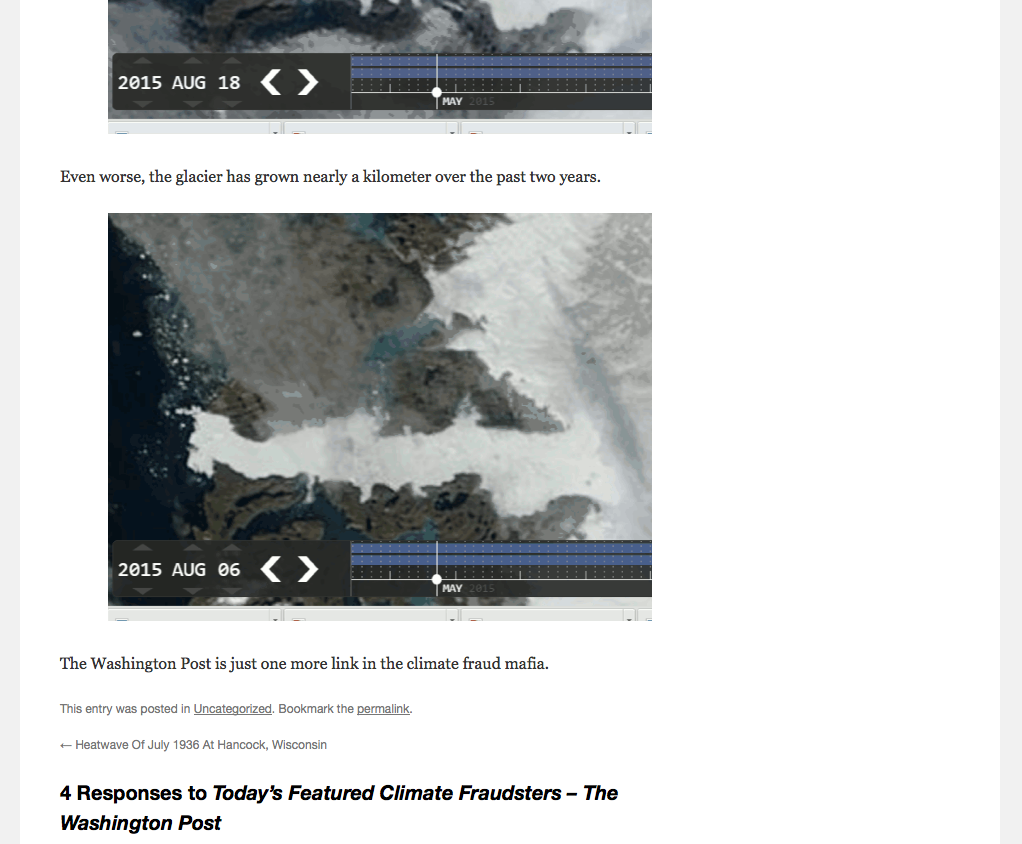Click second taskbar dropdown arrow below AUG 06 image
Viewport: 1022px width, 844px height.
452,617
